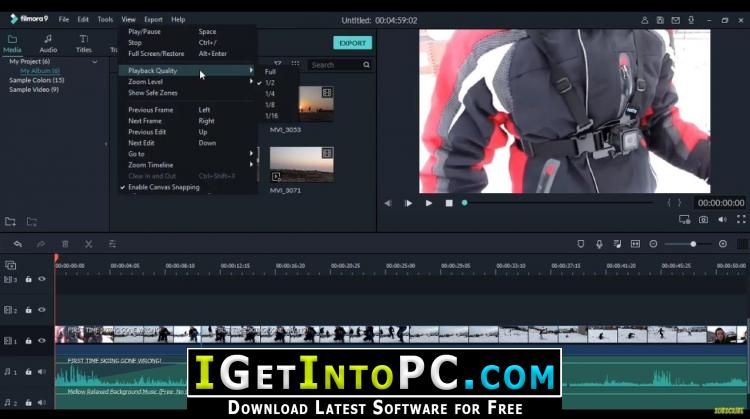The image size is (750, 419).
Task: Hide video track 3 eye icon
Action: pos(42,279)
